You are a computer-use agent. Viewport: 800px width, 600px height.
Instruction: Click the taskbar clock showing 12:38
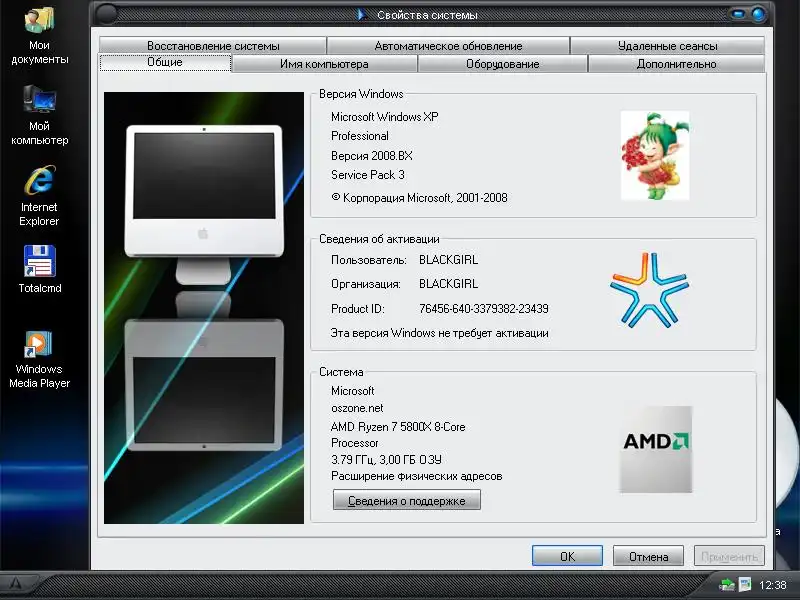point(772,585)
